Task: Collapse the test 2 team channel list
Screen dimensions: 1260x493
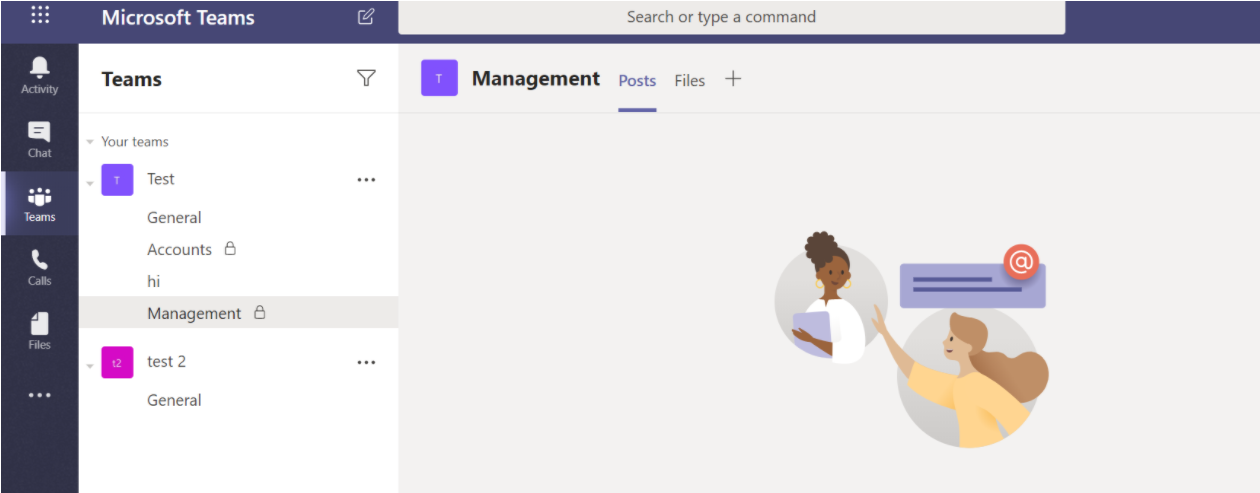Action: [x=90, y=366]
